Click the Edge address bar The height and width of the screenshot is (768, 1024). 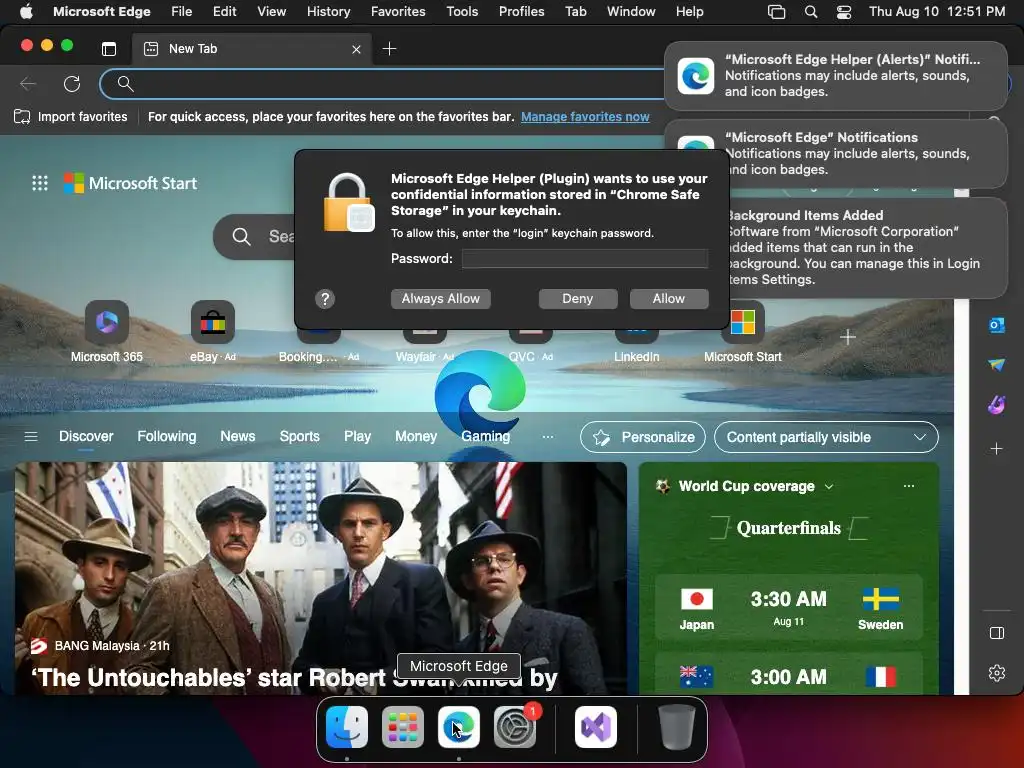(392, 84)
